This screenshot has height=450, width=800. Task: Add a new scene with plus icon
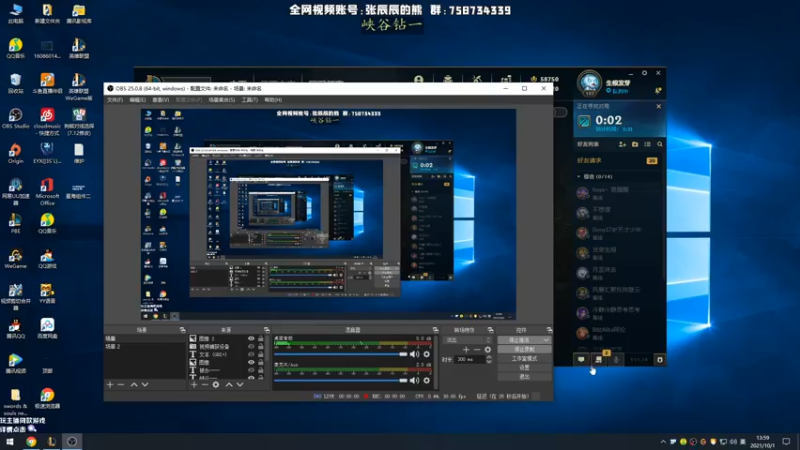110,385
